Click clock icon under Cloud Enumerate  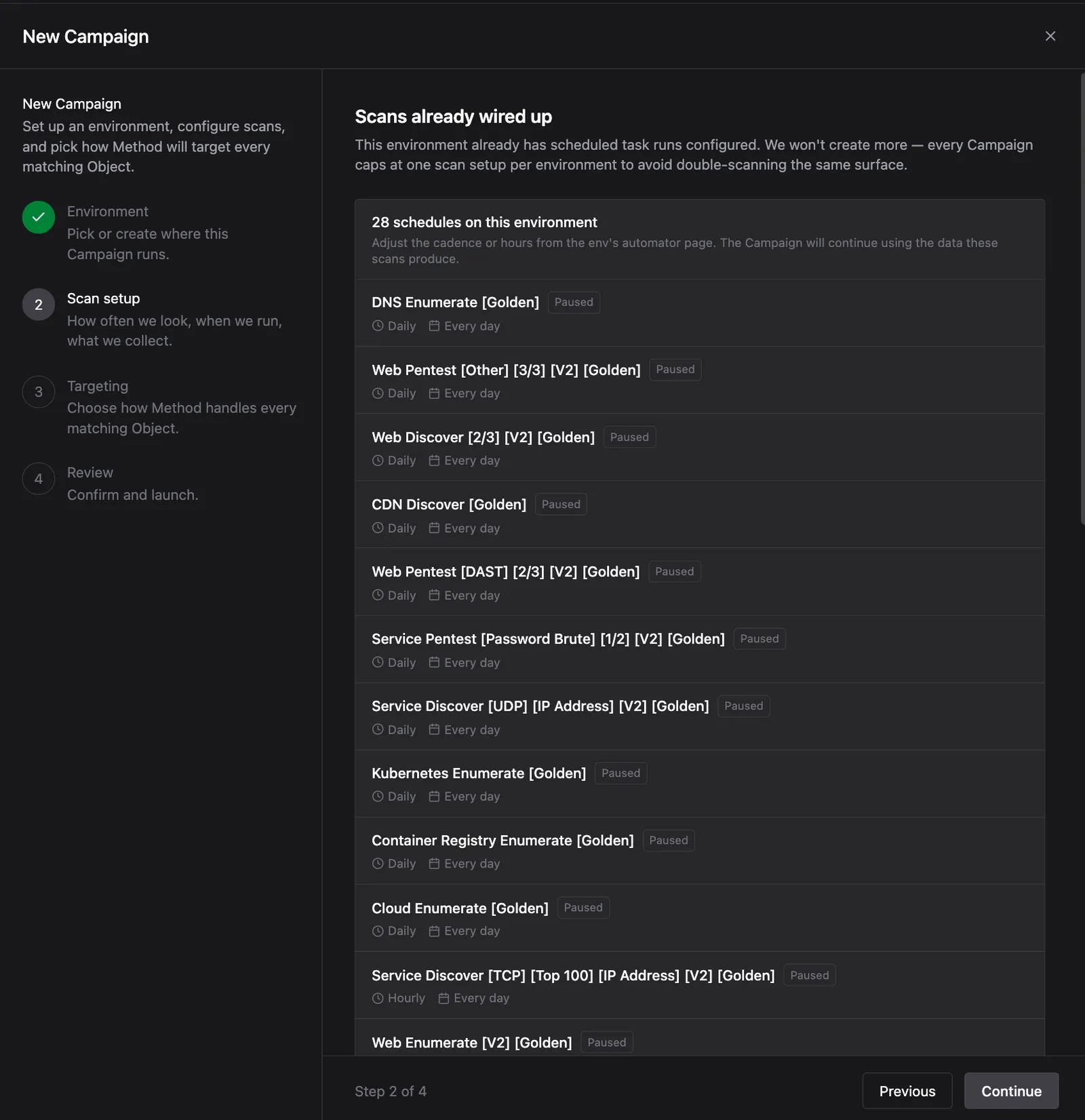[x=378, y=931]
